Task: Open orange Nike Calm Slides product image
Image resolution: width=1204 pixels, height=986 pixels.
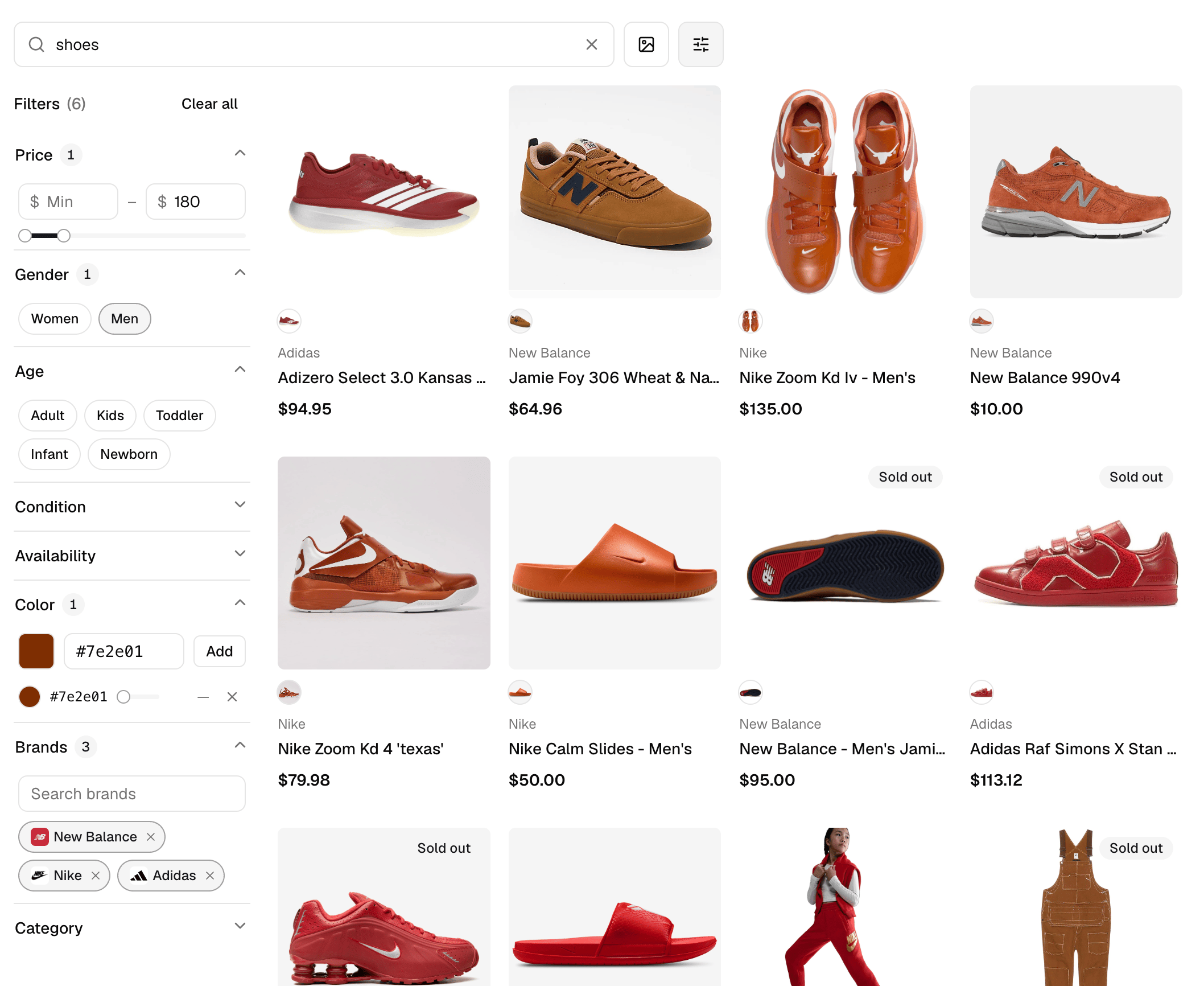Action: (x=615, y=563)
